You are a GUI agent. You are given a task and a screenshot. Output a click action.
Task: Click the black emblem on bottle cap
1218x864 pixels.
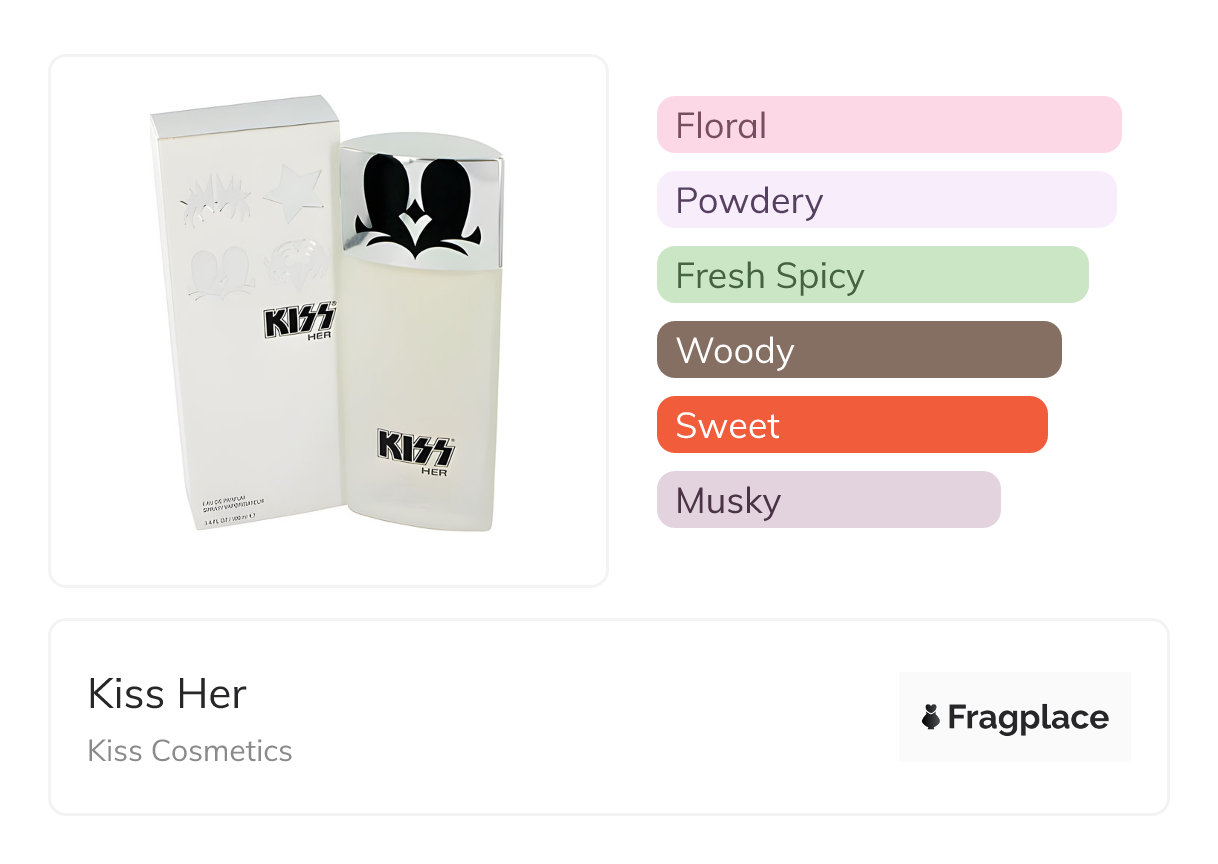pos(418,208)
